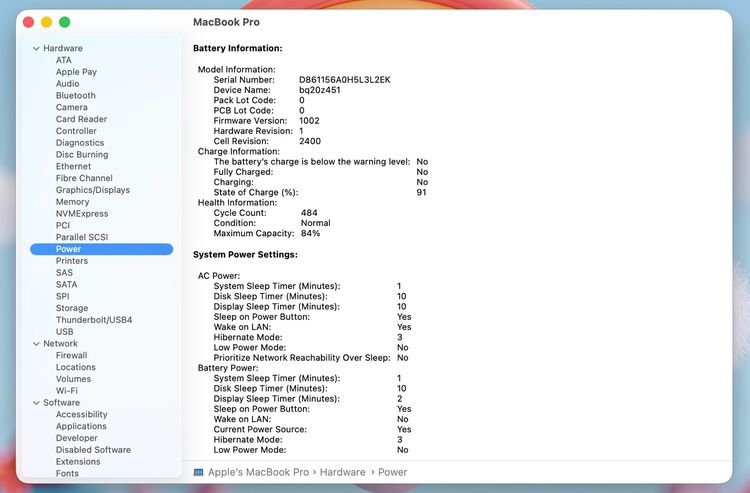Click the Condition value Normal
The width and height of the screenshot is (750, 493).
point(315,223)
